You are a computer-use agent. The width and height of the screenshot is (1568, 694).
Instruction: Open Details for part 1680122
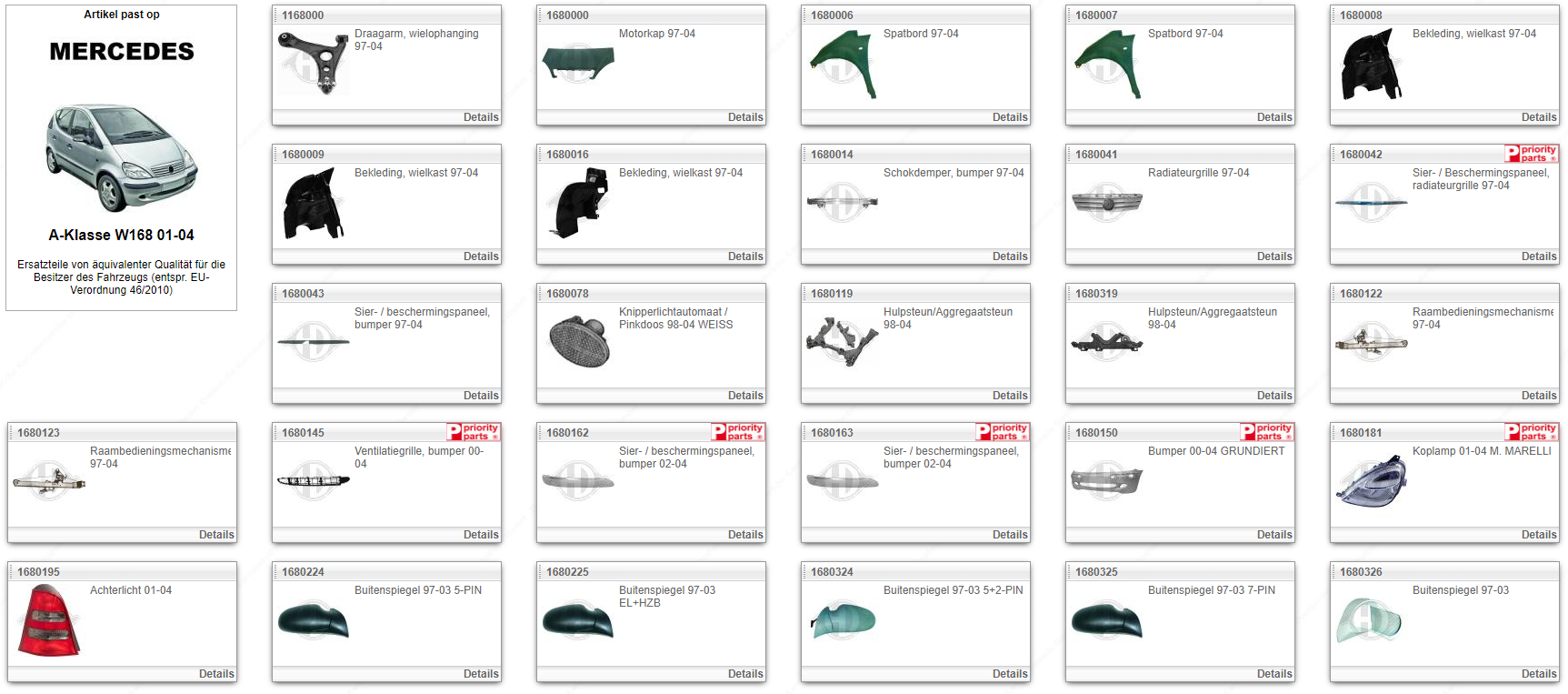[x=1539, y=396]
